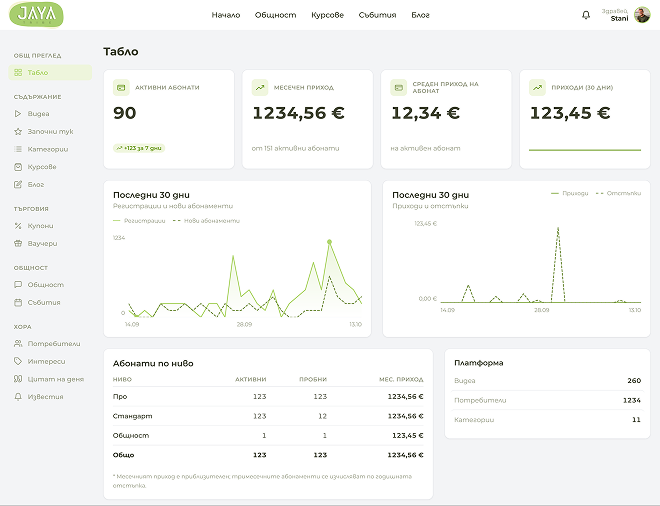Open Потребители sidebar link

[54, 344]
